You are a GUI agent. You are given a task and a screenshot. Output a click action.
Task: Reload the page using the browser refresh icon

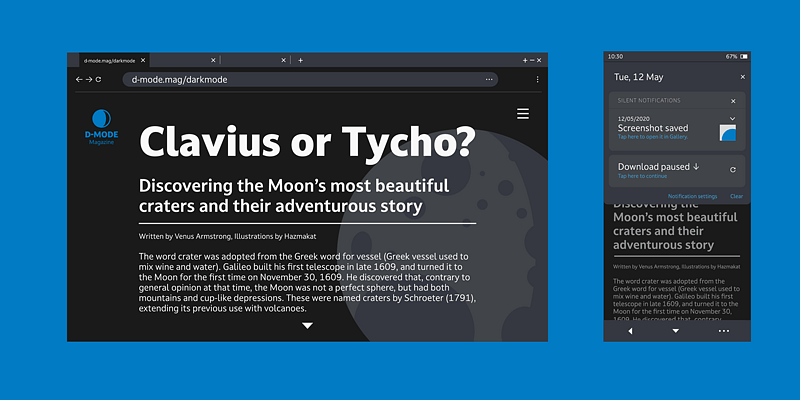click(98, 79)
